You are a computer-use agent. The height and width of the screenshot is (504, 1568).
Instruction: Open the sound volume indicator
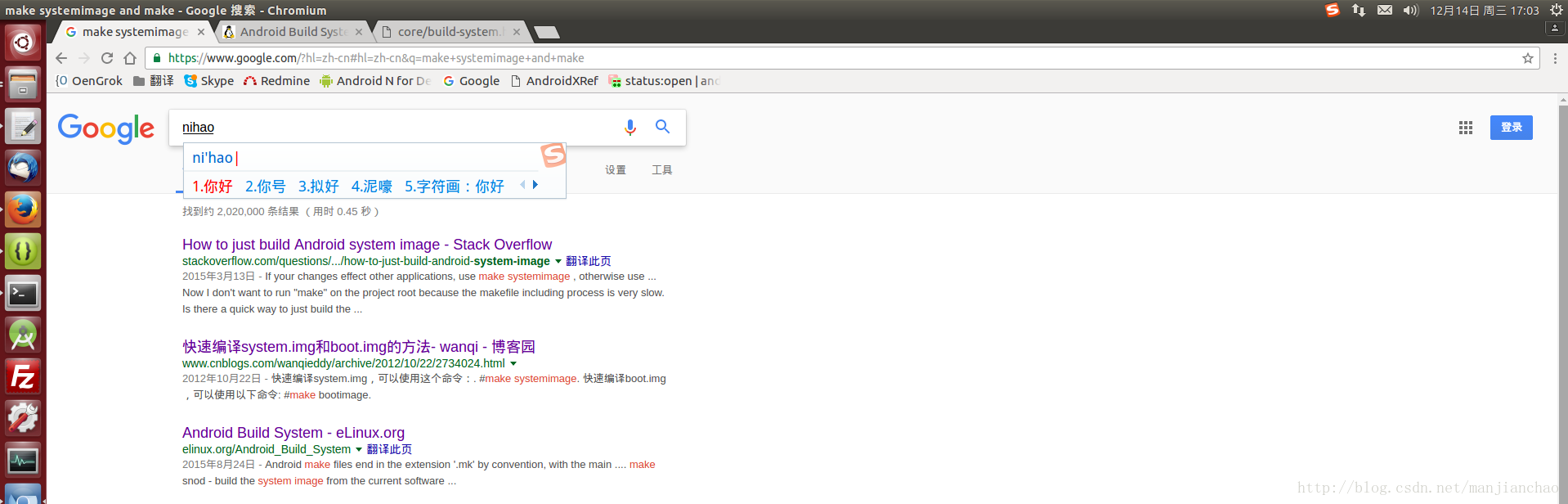(x=1411, y=10)
